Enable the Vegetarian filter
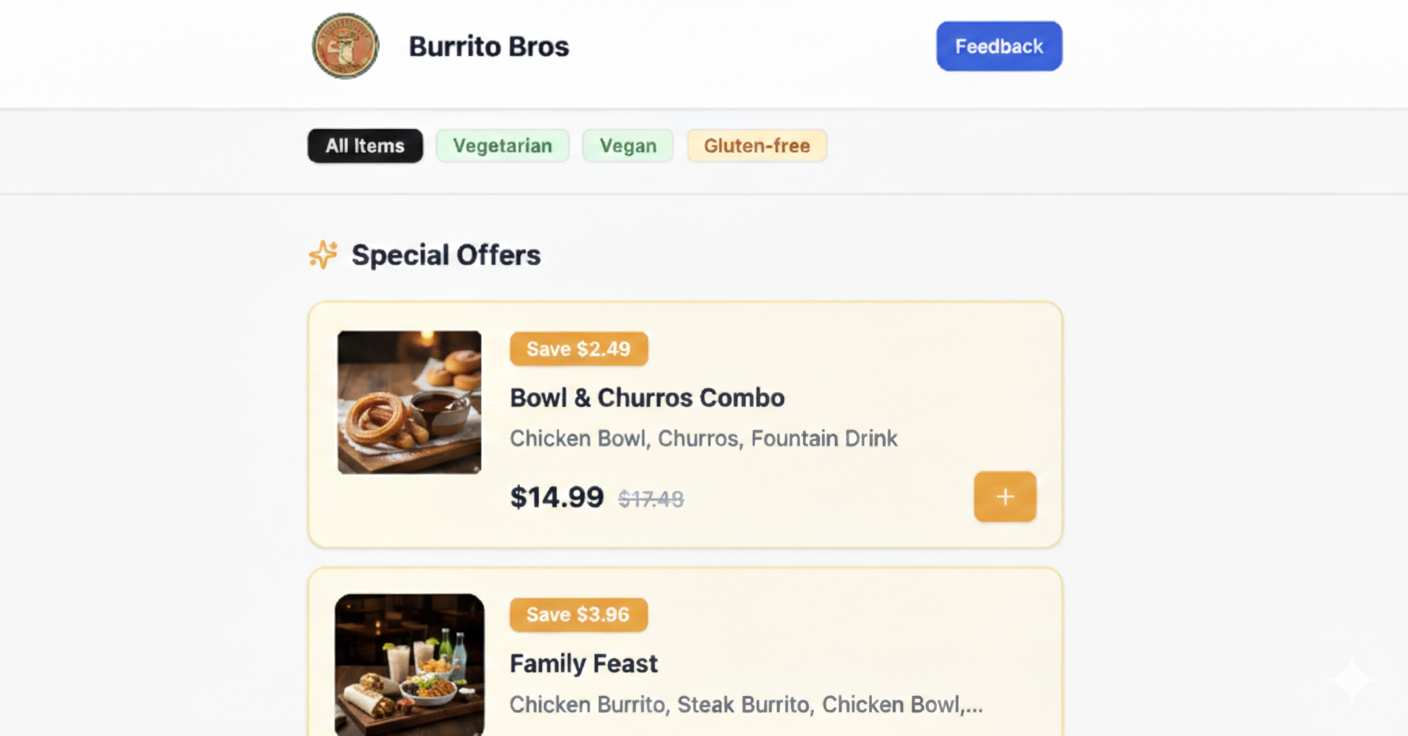The width and height of the screenshot is (1408, 736). (502, 145)
